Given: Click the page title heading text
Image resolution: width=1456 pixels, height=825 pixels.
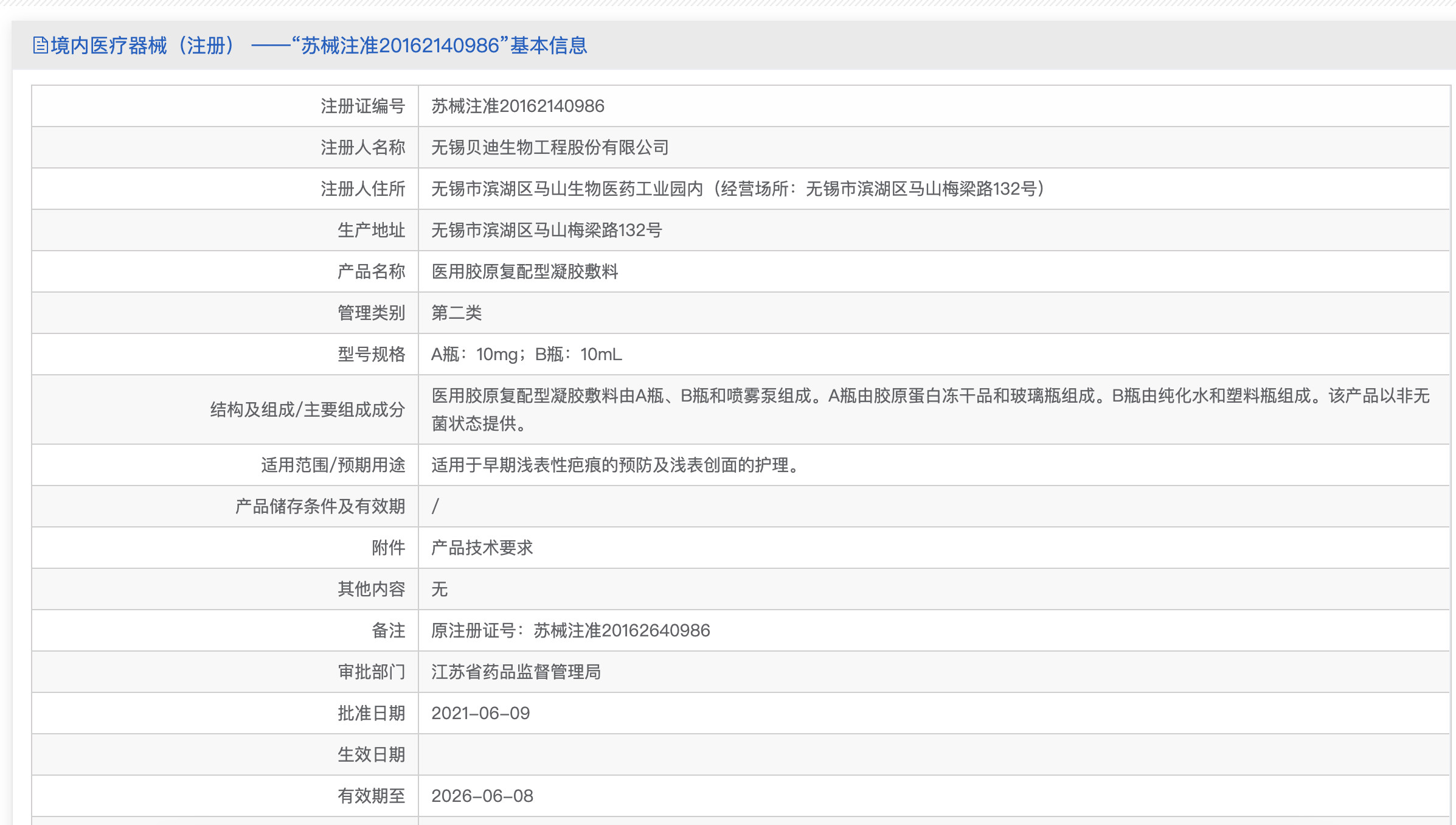Looking at the screenshot, I should [319, 46].
